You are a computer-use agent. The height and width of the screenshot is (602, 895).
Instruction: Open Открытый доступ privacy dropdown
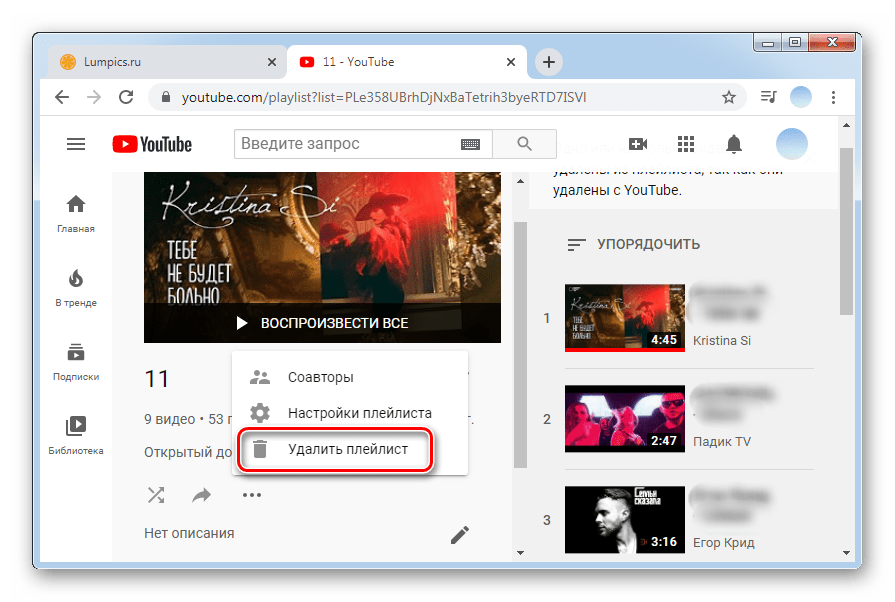(188, 452)
